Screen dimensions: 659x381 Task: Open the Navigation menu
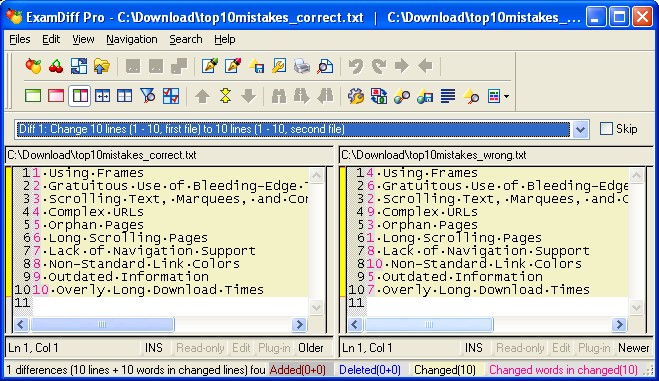click(132, 39)
